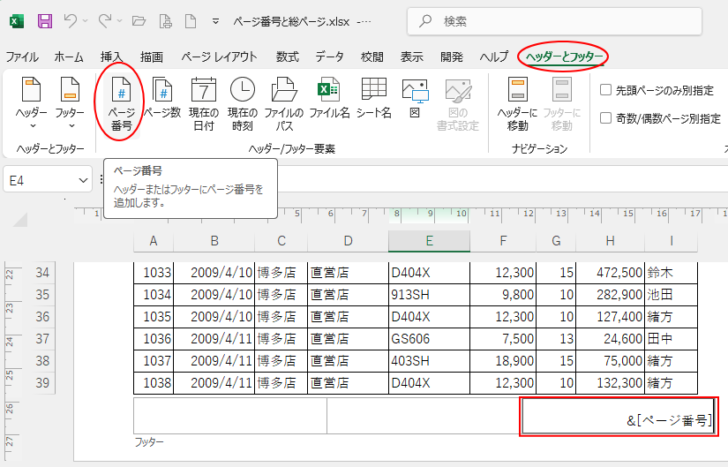Open the 校閲 tab
Image resolution: width=728 pixels, height=467 pixels.
coord(372,57)
